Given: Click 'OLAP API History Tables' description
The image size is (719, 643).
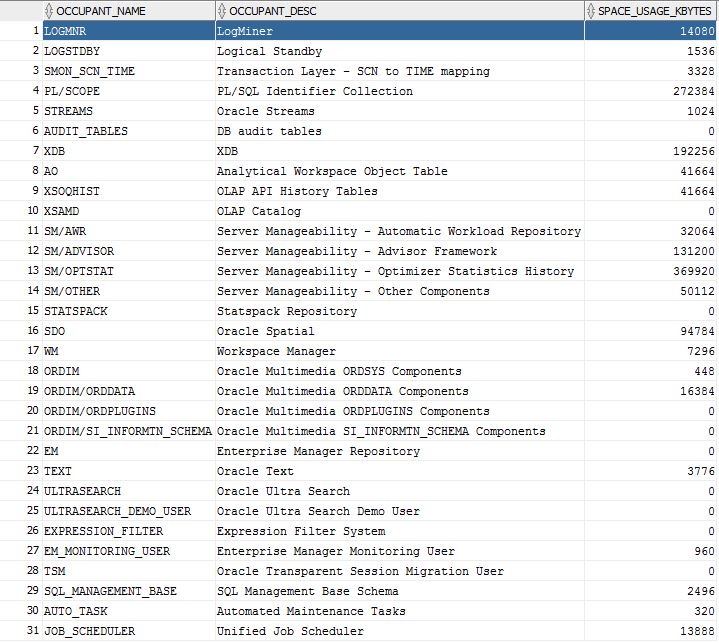Looking at the screenshot, I should (x=400, y=191).
